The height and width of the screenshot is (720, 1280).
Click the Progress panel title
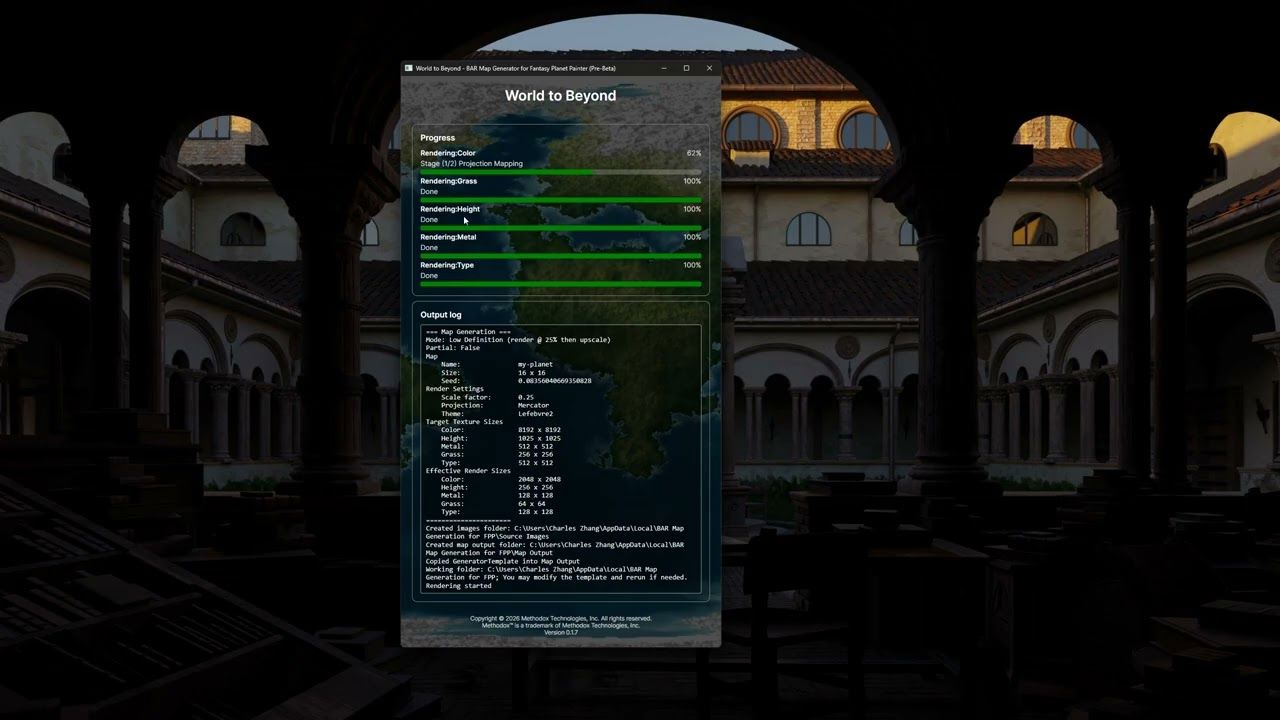(x=438, y=138)
